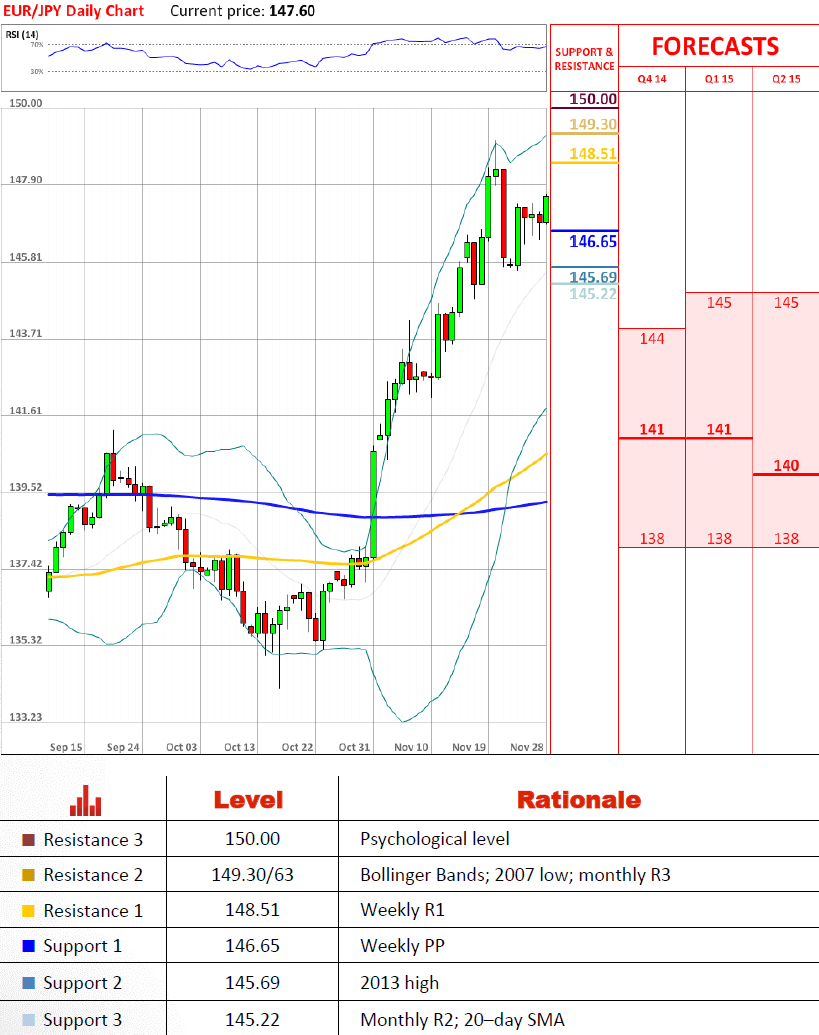This screenshot has height=1035, width=819.
Task: Click the Support 2 steel-blue color swatch
Action: point(28,983)
